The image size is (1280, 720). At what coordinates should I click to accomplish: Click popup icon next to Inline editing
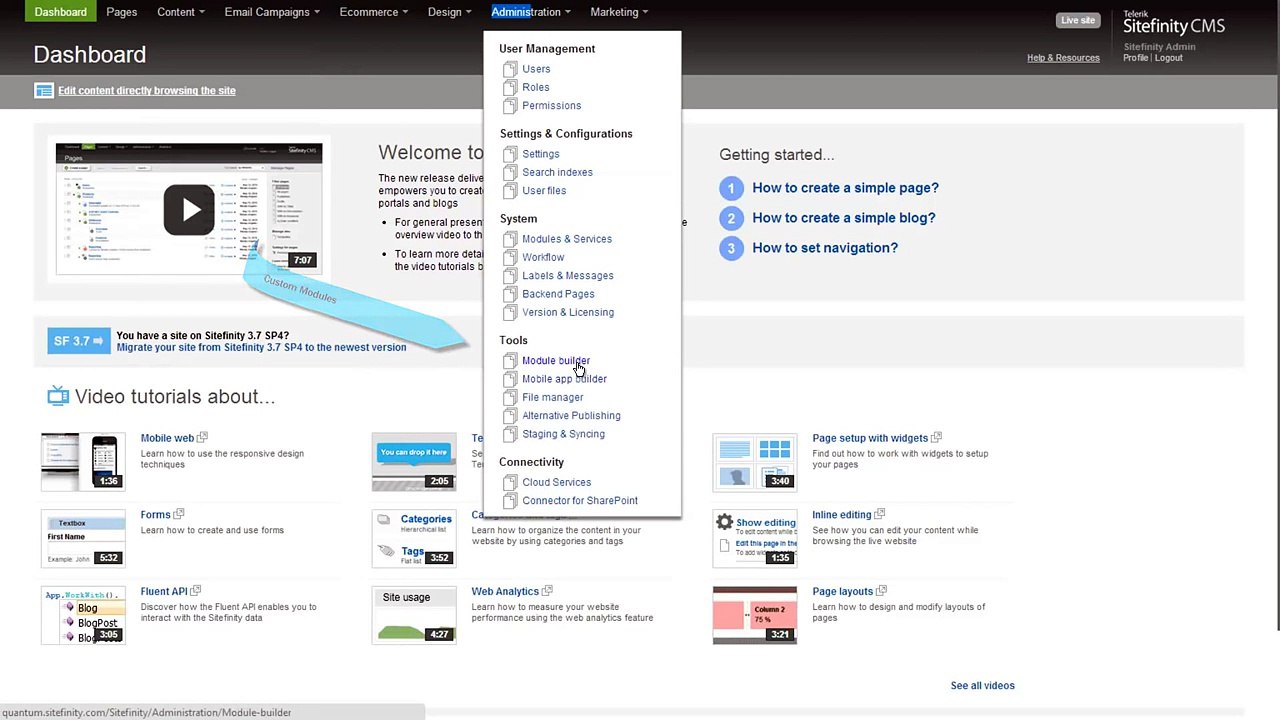click(880, 514)
